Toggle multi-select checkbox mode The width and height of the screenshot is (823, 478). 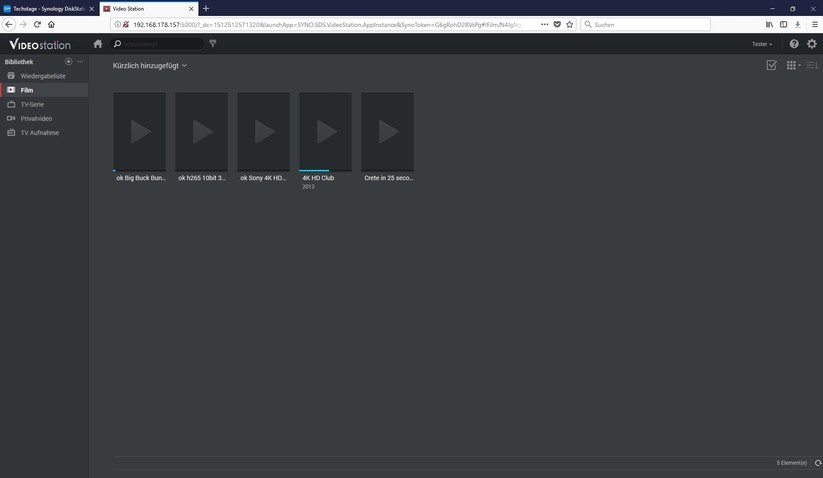(x=771, y=66)
